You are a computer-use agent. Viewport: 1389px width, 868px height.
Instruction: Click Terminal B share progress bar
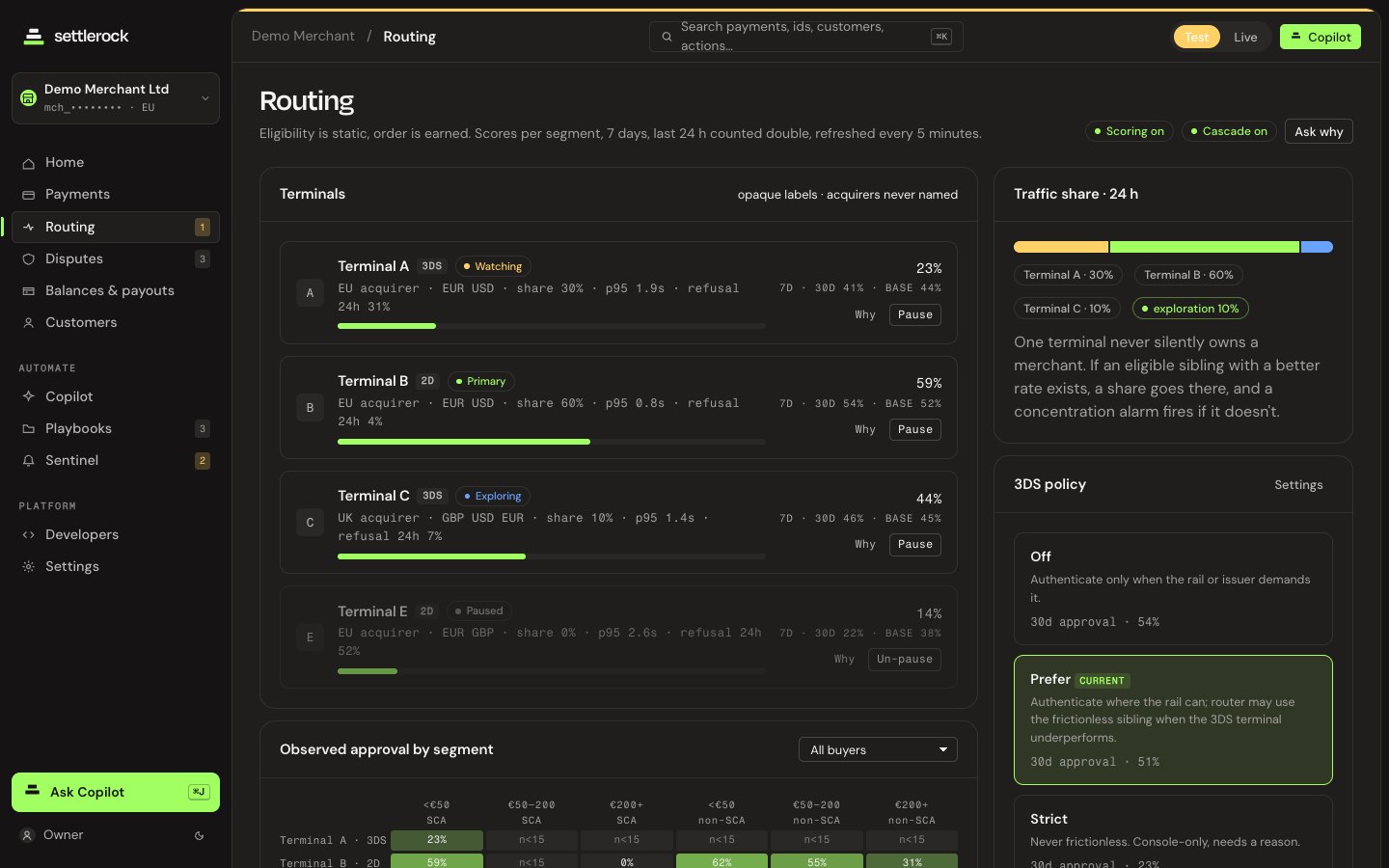click(x=552, y=442)
